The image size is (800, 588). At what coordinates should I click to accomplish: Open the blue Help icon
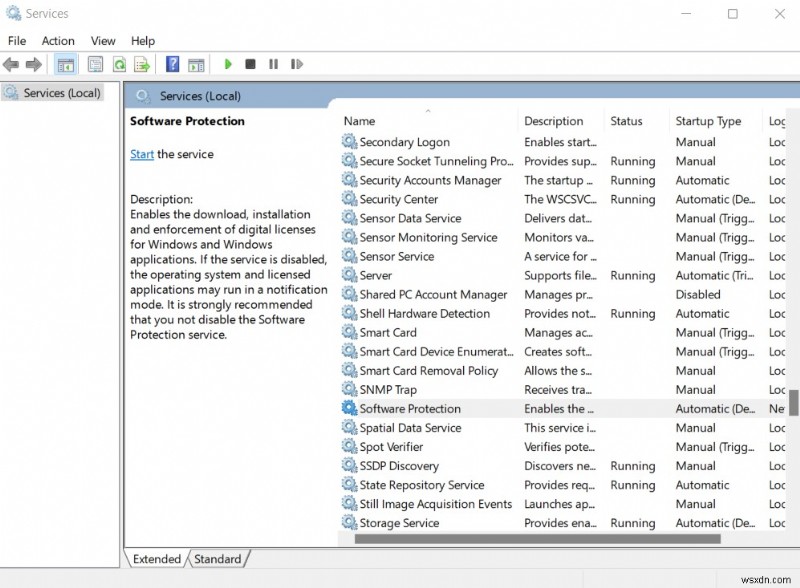click(172, 65)
